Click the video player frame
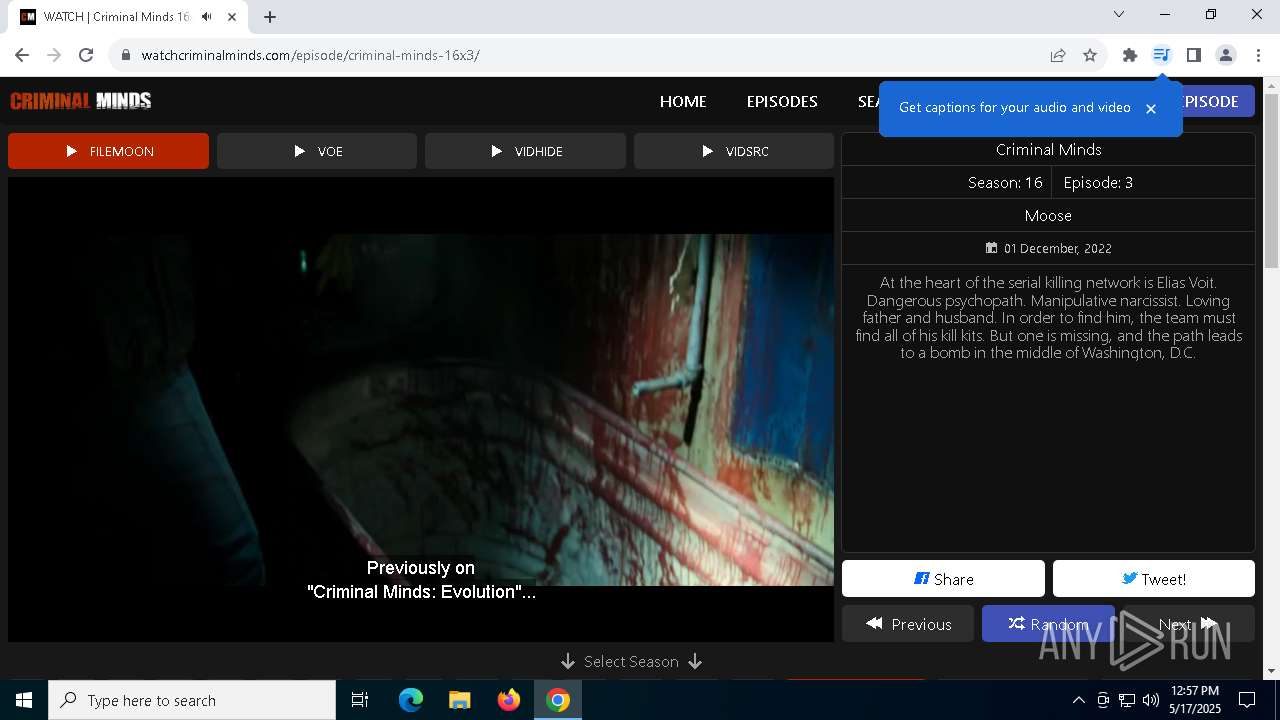The width and height of the screenshot is (1280, 720). tap(421, 409)
